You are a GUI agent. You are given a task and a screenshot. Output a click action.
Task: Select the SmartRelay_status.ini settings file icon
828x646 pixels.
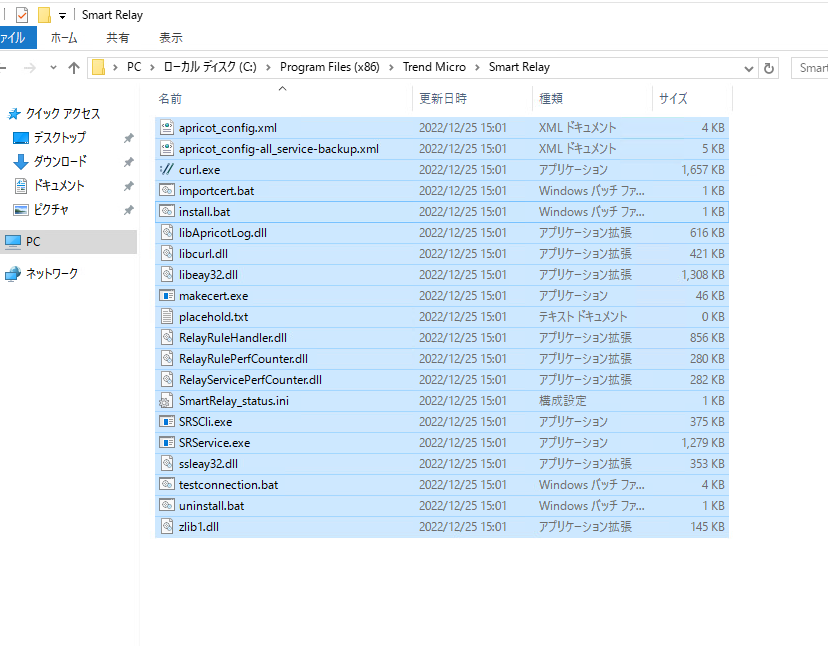(167, 401)
